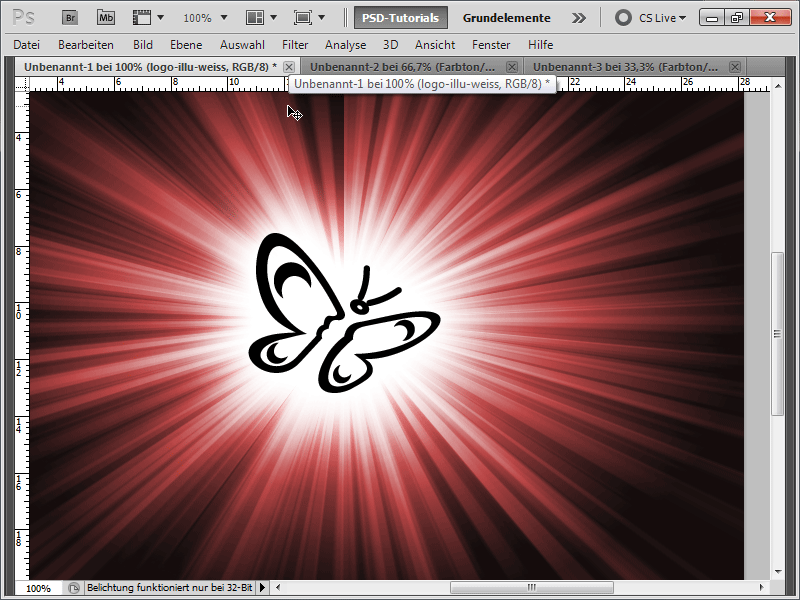This screenshot has width=800, height=600.
Task: Click the horizontal scrollbar thumb
Action: click(x=531, y=588)
